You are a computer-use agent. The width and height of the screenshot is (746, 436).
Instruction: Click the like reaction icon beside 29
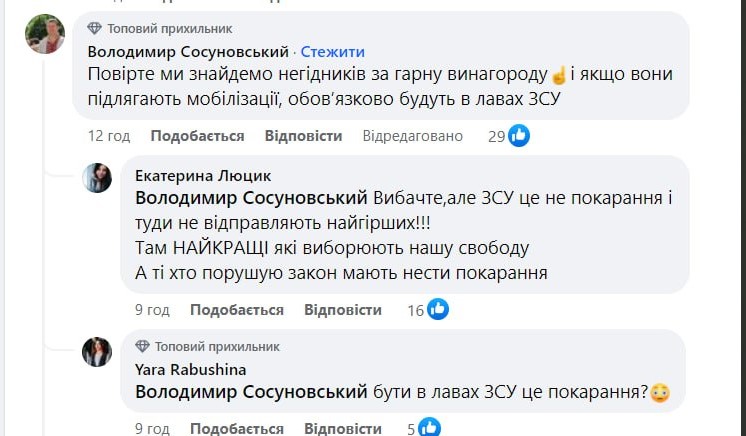(519, 135)
